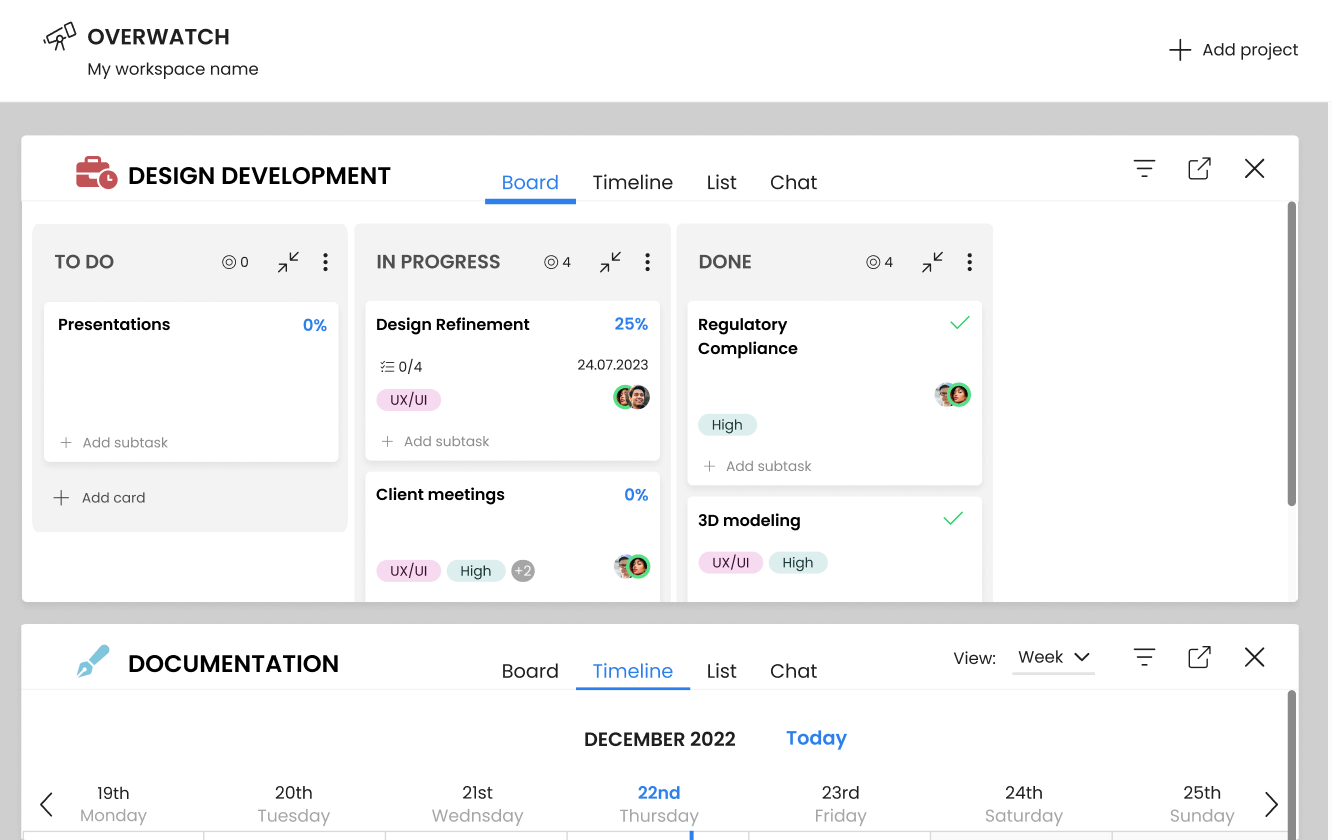Go to previous week with left chevron
The height and width of the screenshot is (840, 1340).
pos(46,804)
